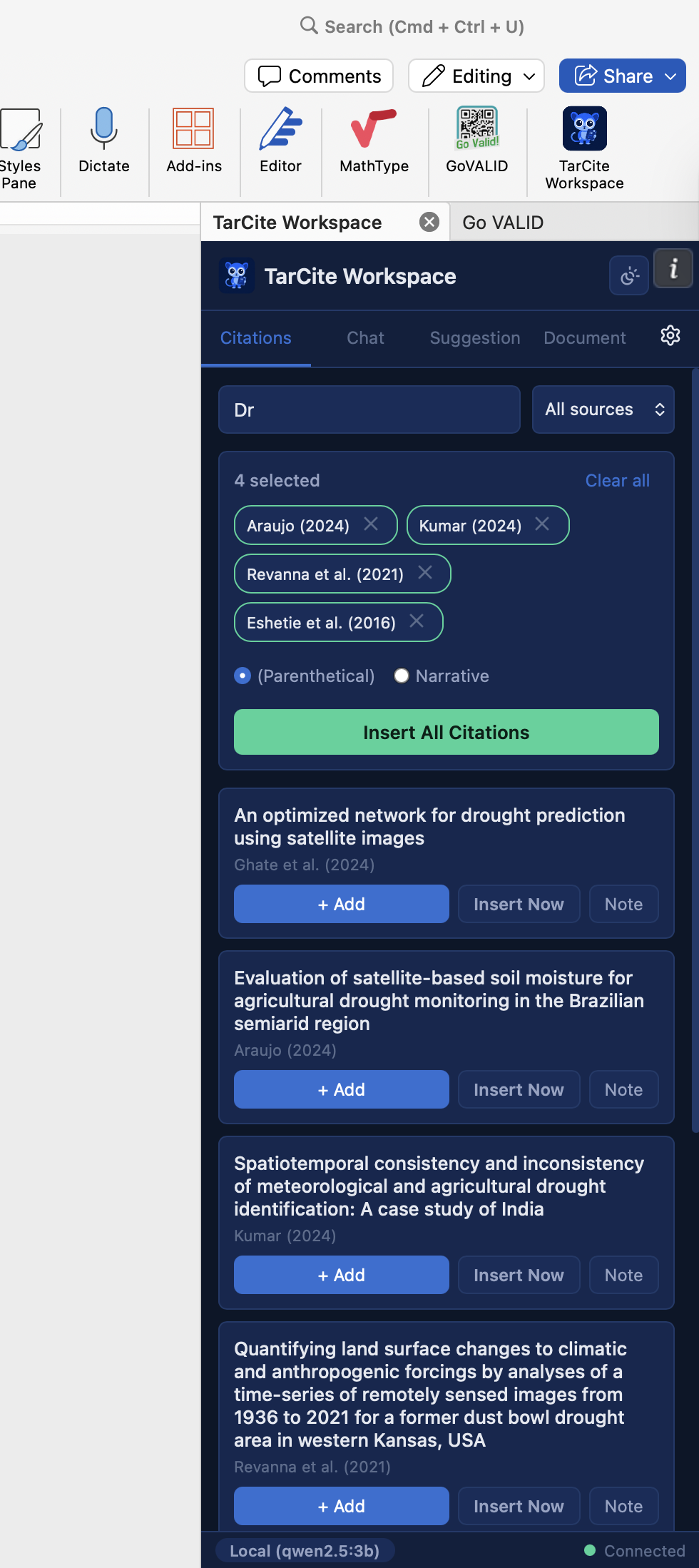Image resolution: width=699 pixels, height=1568 pixels.
Task: Click the Kumar (2024) chip label
Action: coord(471,526)
